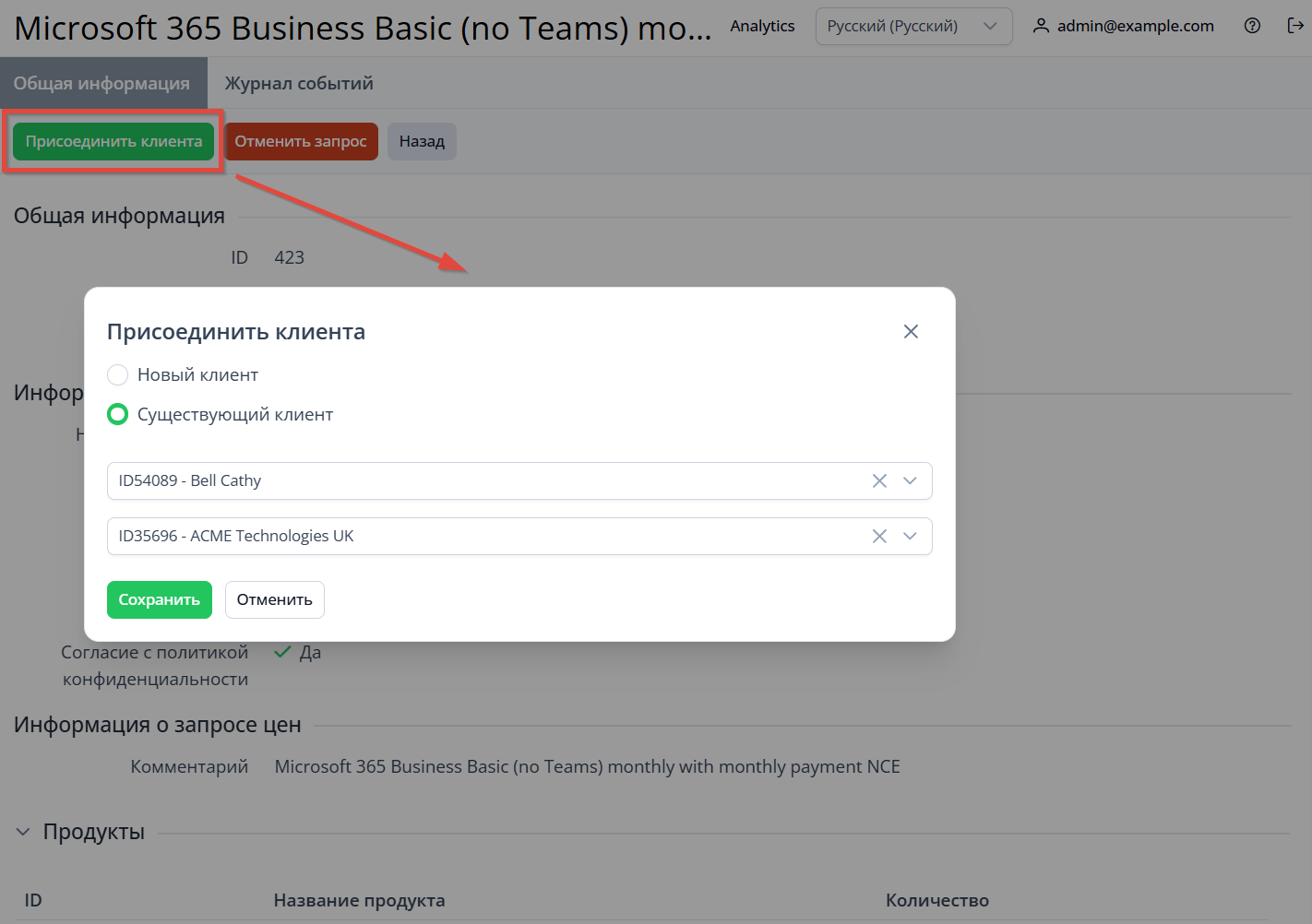
Task: Clear the Bell Cathy selection
Action: 879,480
